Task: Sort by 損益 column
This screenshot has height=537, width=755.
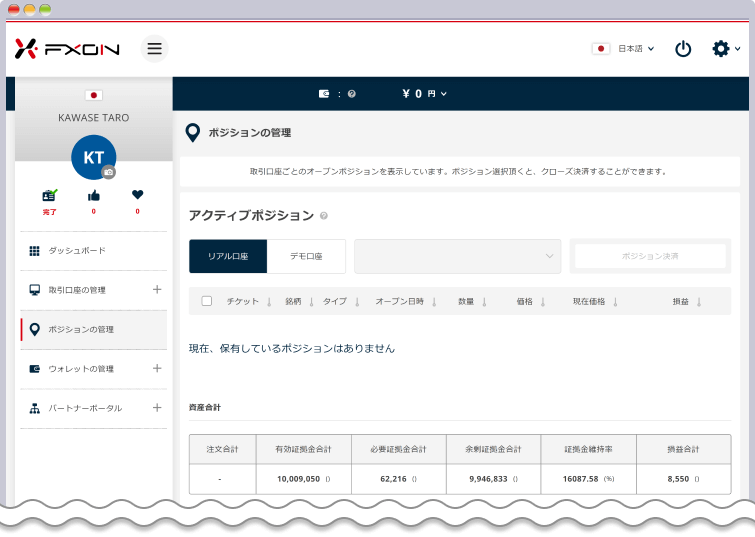Action: [x=687, y=301]
